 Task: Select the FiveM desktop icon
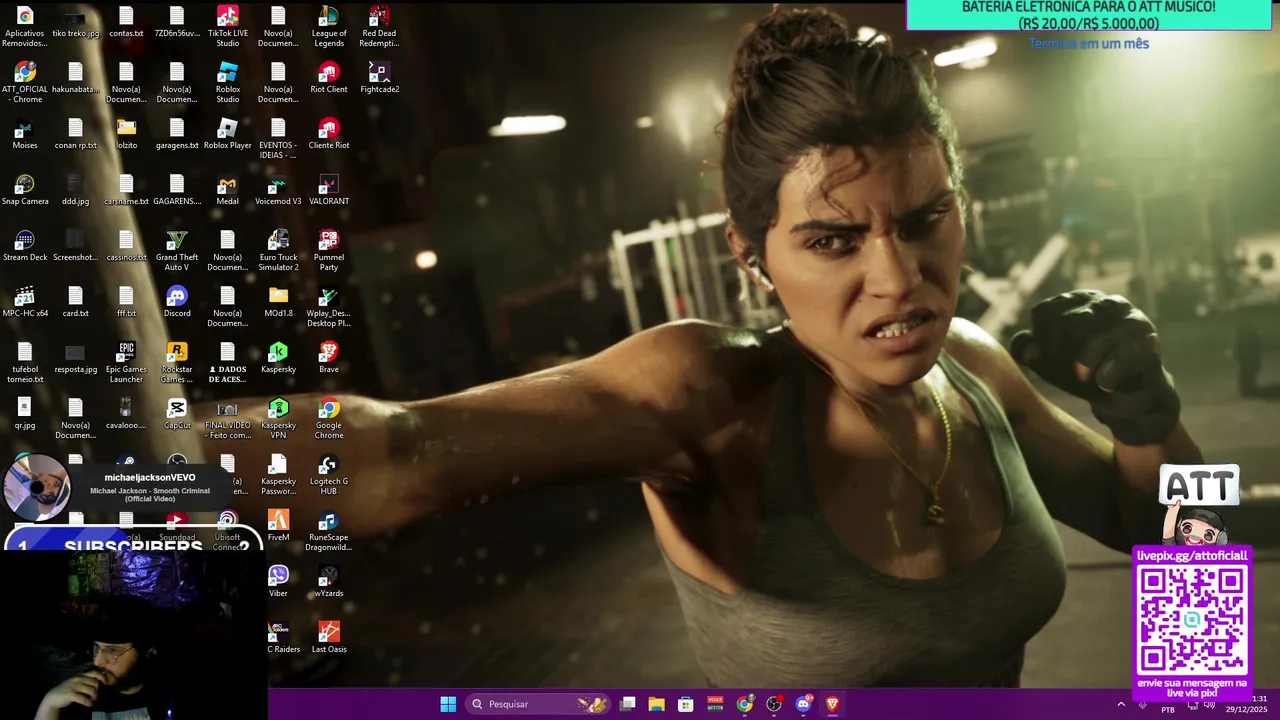click(x=278, y=526)
